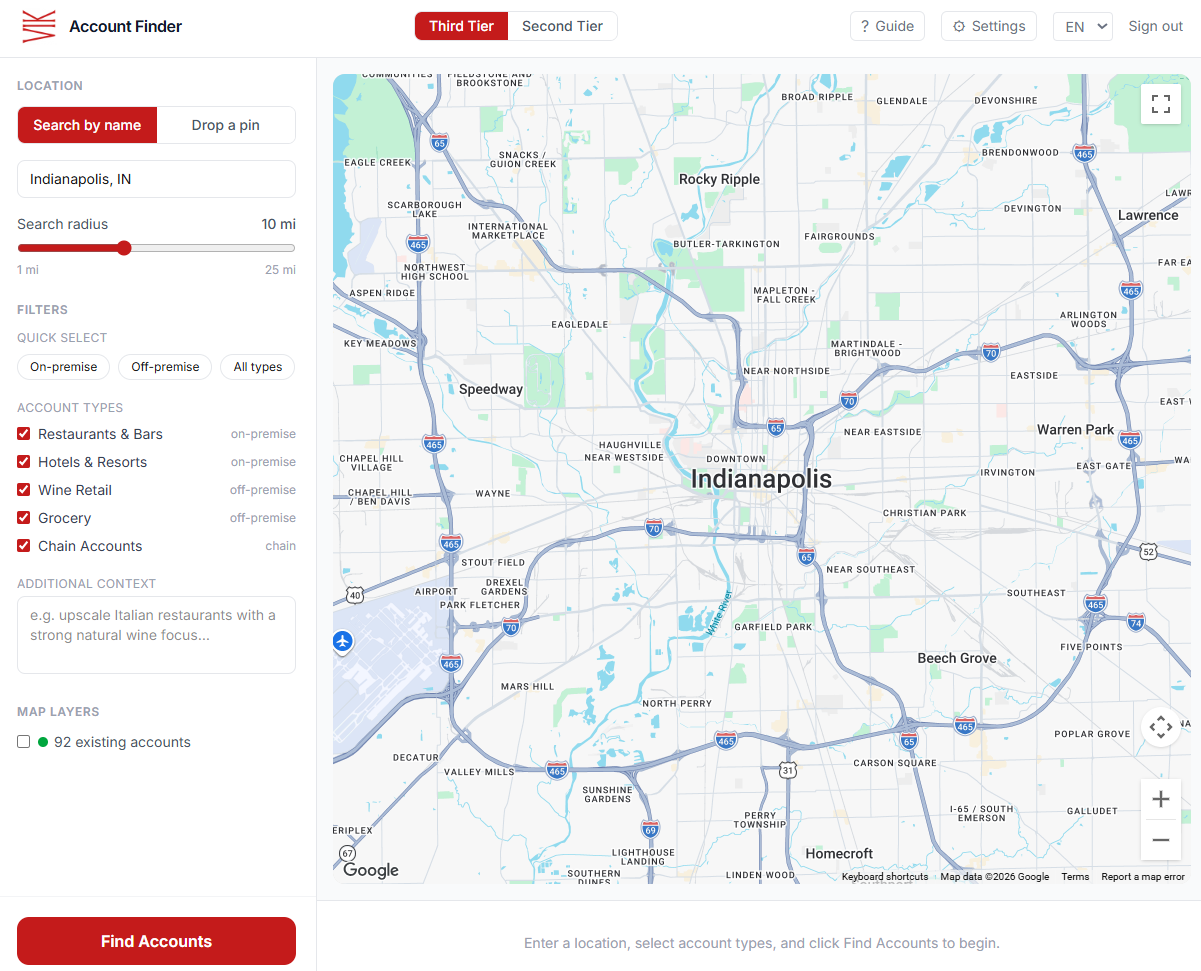Zoom in on the map
Viewport: 1201px width, 971px height.
pos(1161,799)
